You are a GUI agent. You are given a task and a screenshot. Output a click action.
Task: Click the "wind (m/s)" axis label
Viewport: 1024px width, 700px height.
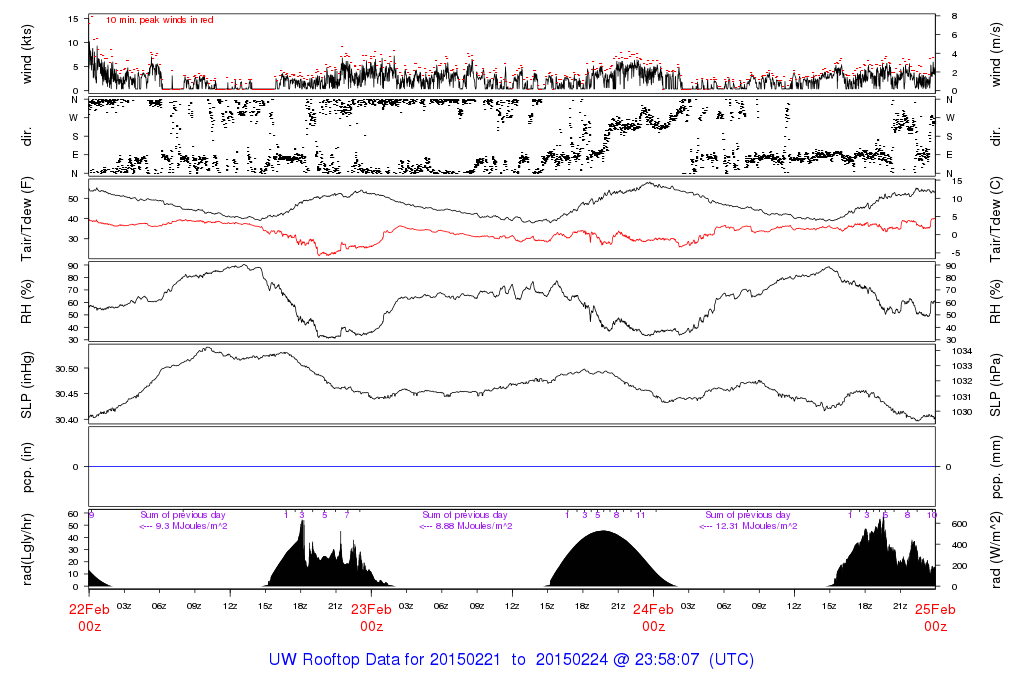point(995,54)
